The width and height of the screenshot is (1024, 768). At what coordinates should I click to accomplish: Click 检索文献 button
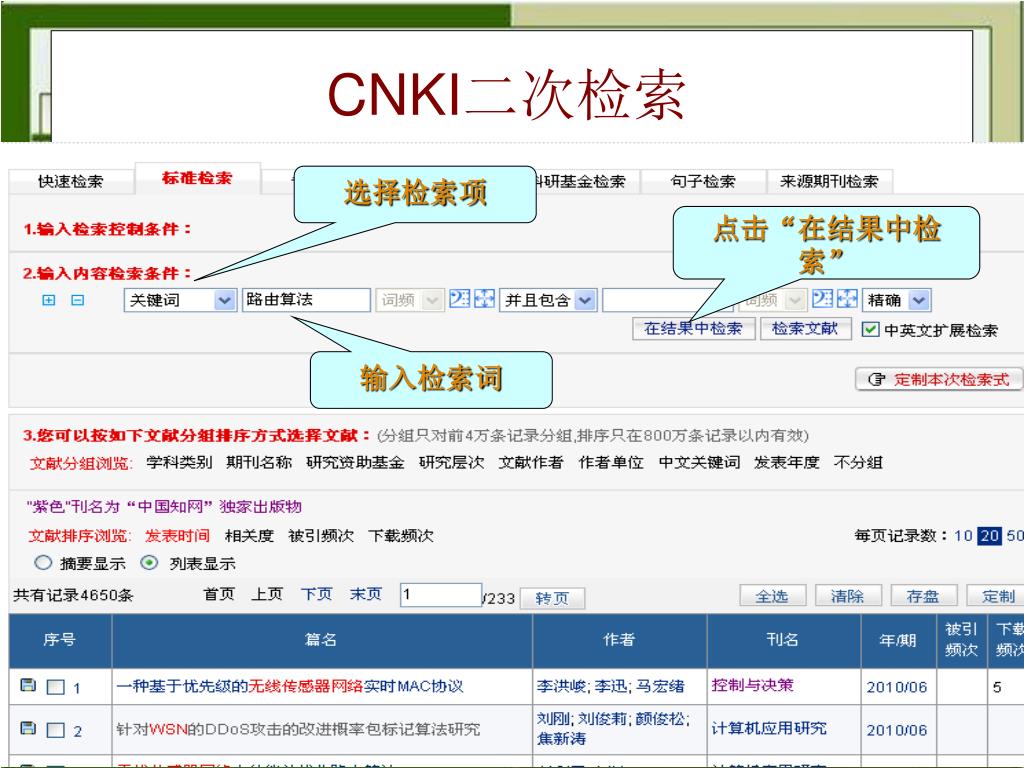pos(805,328)
